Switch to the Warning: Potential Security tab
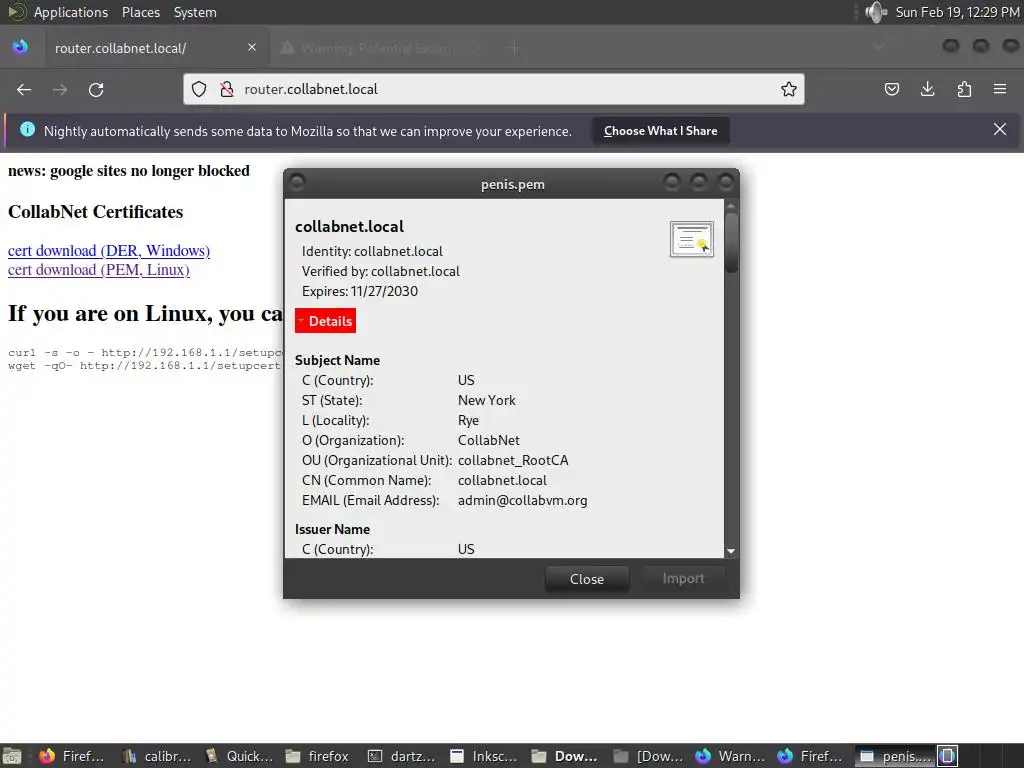 379,48
